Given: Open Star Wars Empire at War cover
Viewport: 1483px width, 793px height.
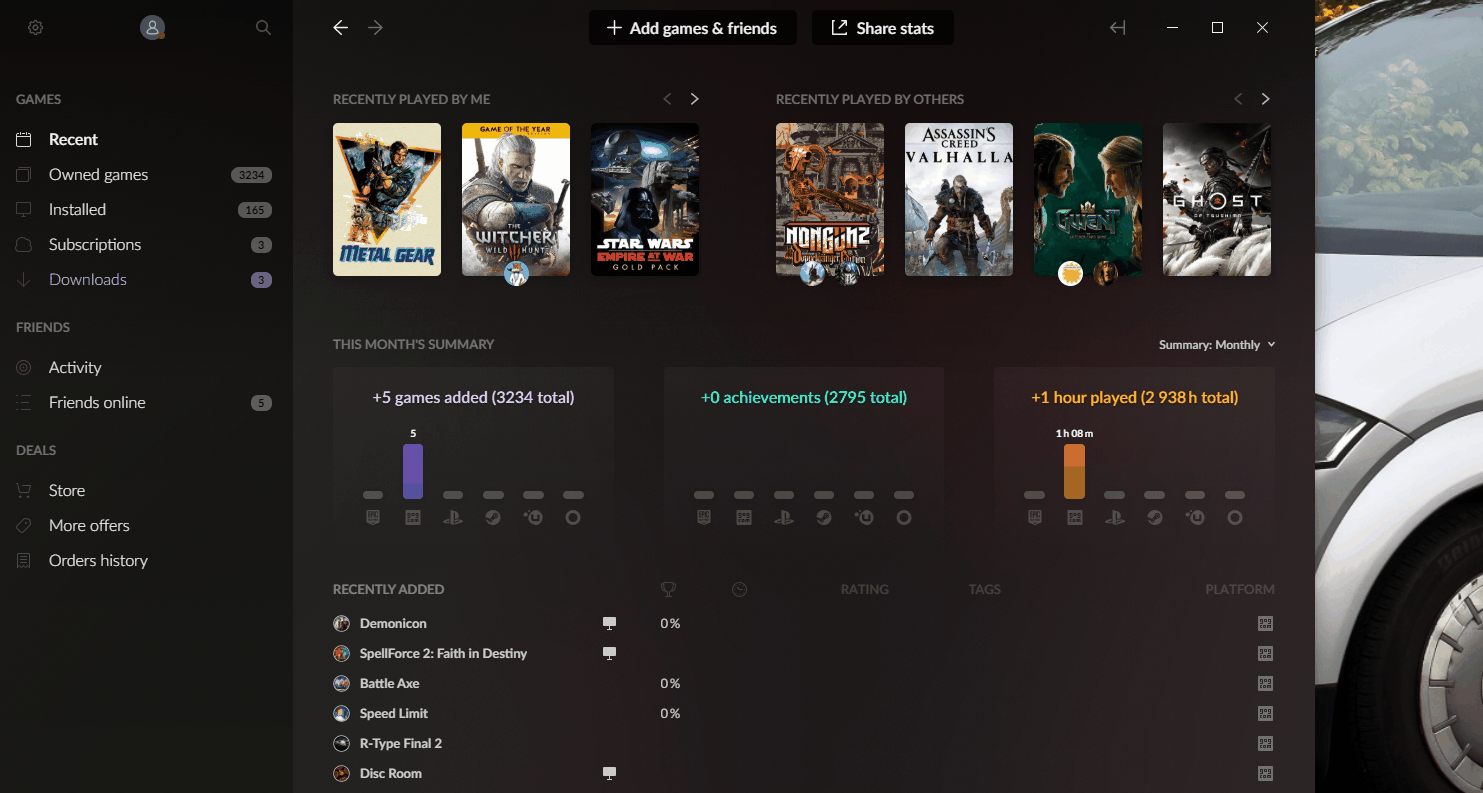Looking at the screenshot, I should [x=645, y=199].
